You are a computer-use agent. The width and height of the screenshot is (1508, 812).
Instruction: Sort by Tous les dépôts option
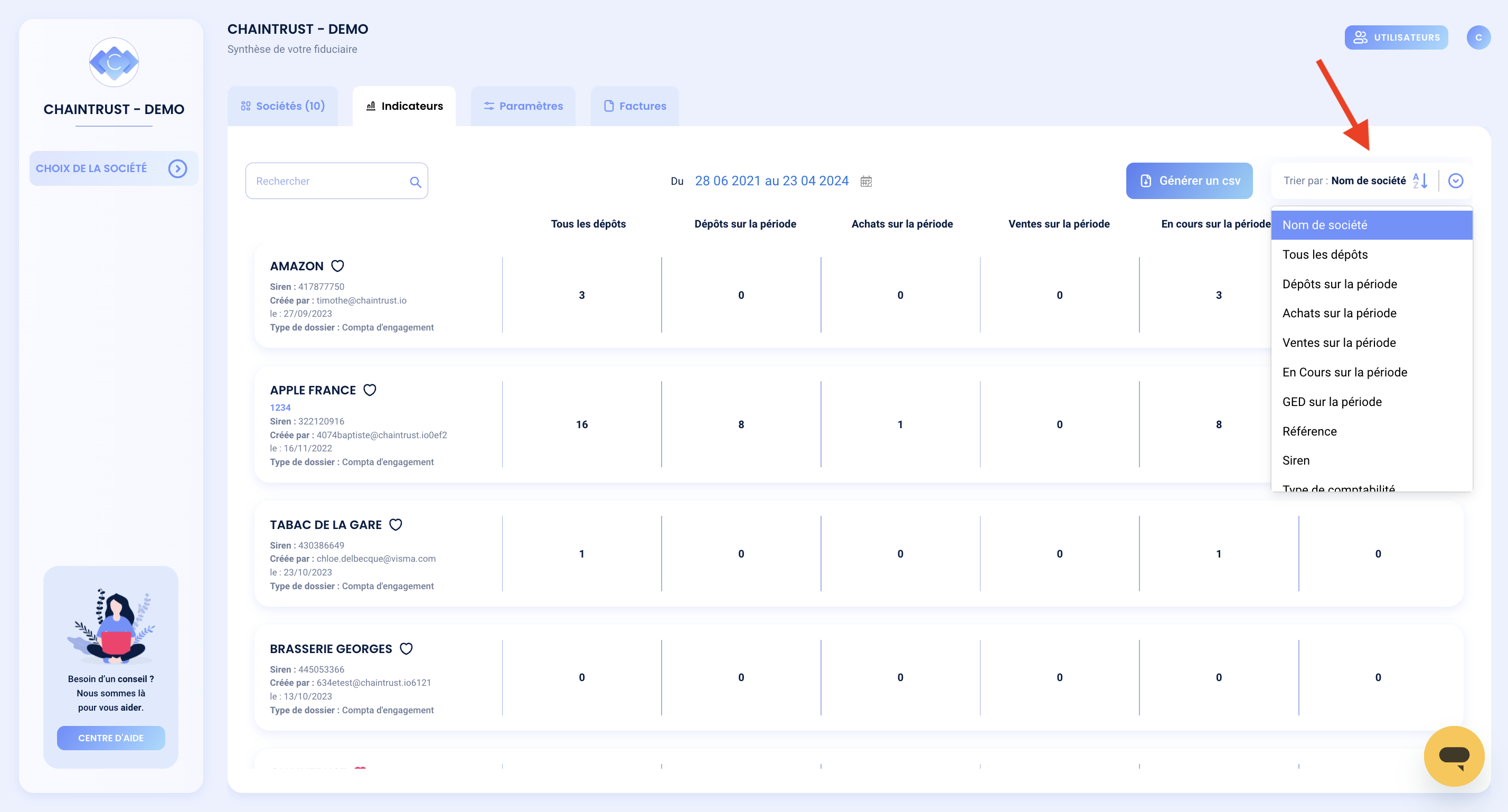[x=1371, y=254]
